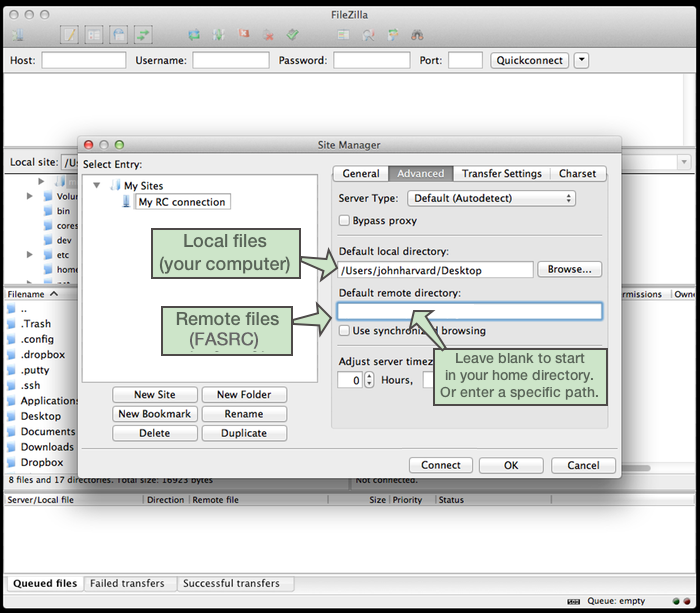
Task: Click Cancel in Site Manager
Action: pyautogui.click(x=583, y=465)
